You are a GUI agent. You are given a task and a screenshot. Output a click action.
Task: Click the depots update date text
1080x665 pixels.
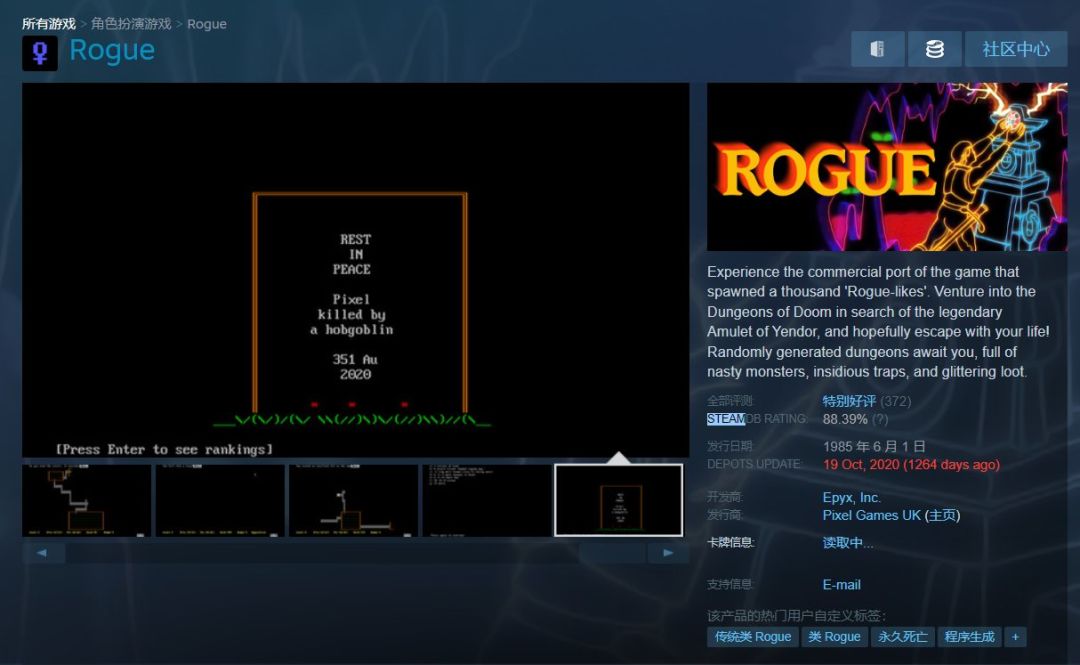coord(911,464)
